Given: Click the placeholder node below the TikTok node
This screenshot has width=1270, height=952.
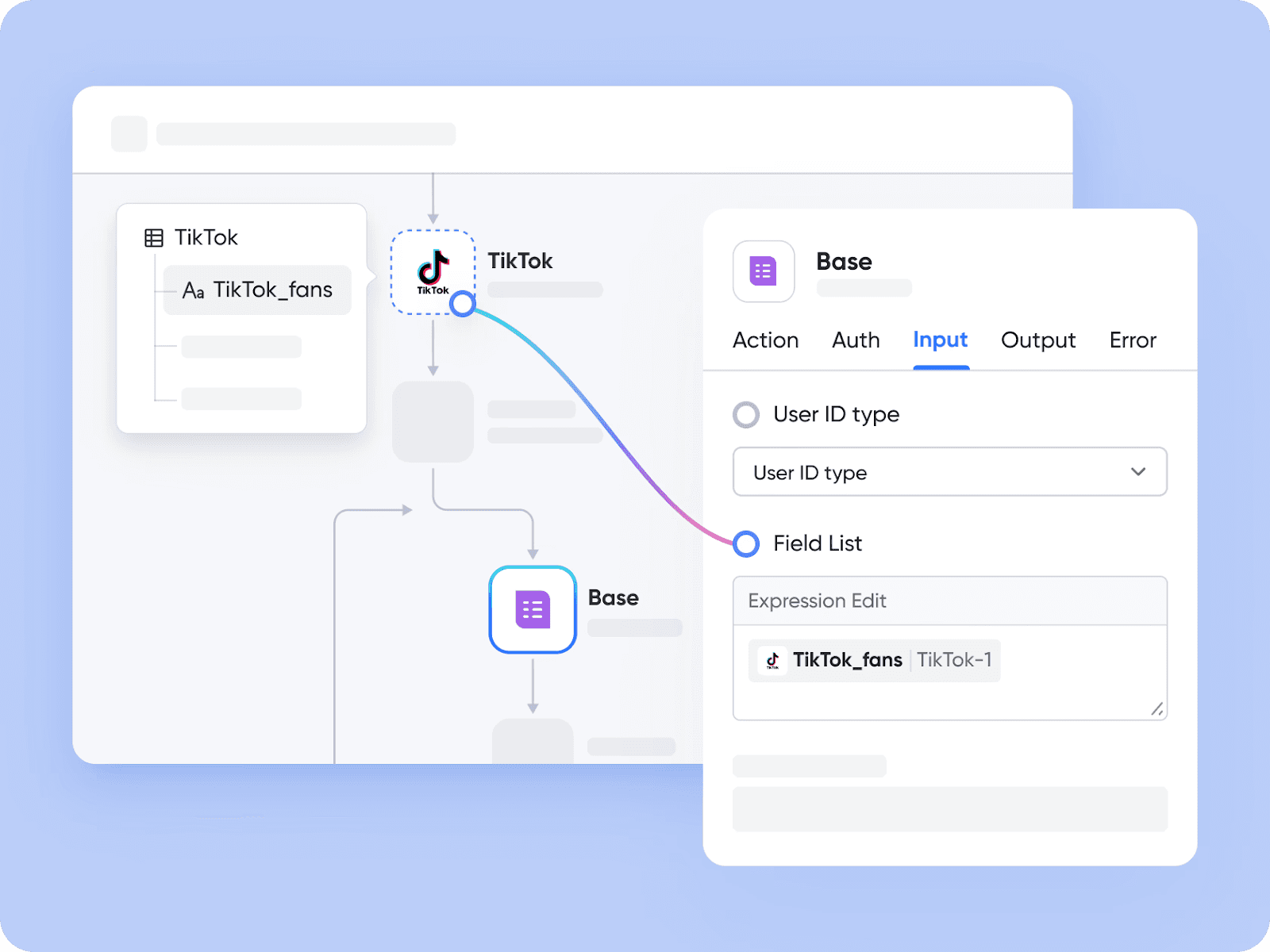Looking at the screenshot, I should [433, 420].
